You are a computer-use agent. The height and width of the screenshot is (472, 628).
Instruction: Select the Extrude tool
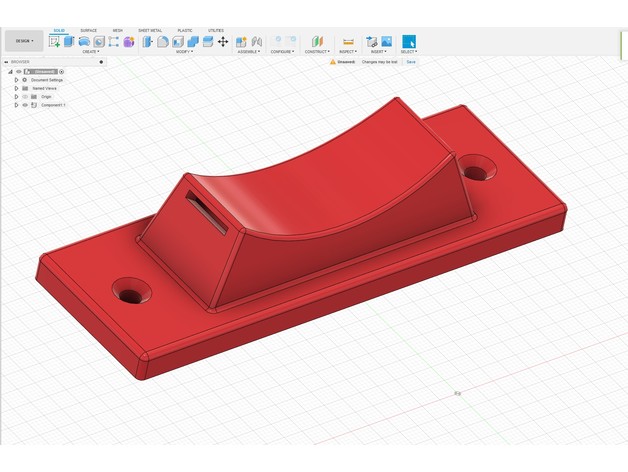[x=69, y=41]
